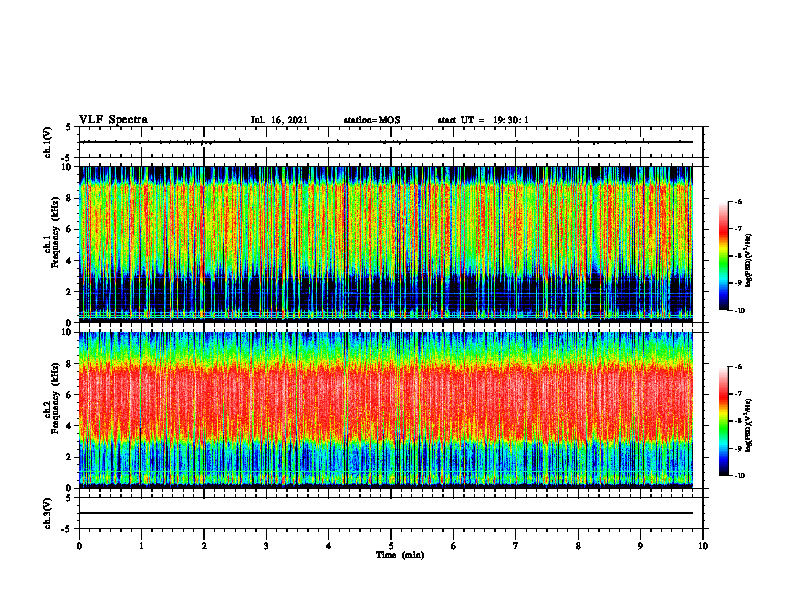Click the "-7" value on ch.2 colorbar
Screen dimensions: 792x612
point(738,394)
